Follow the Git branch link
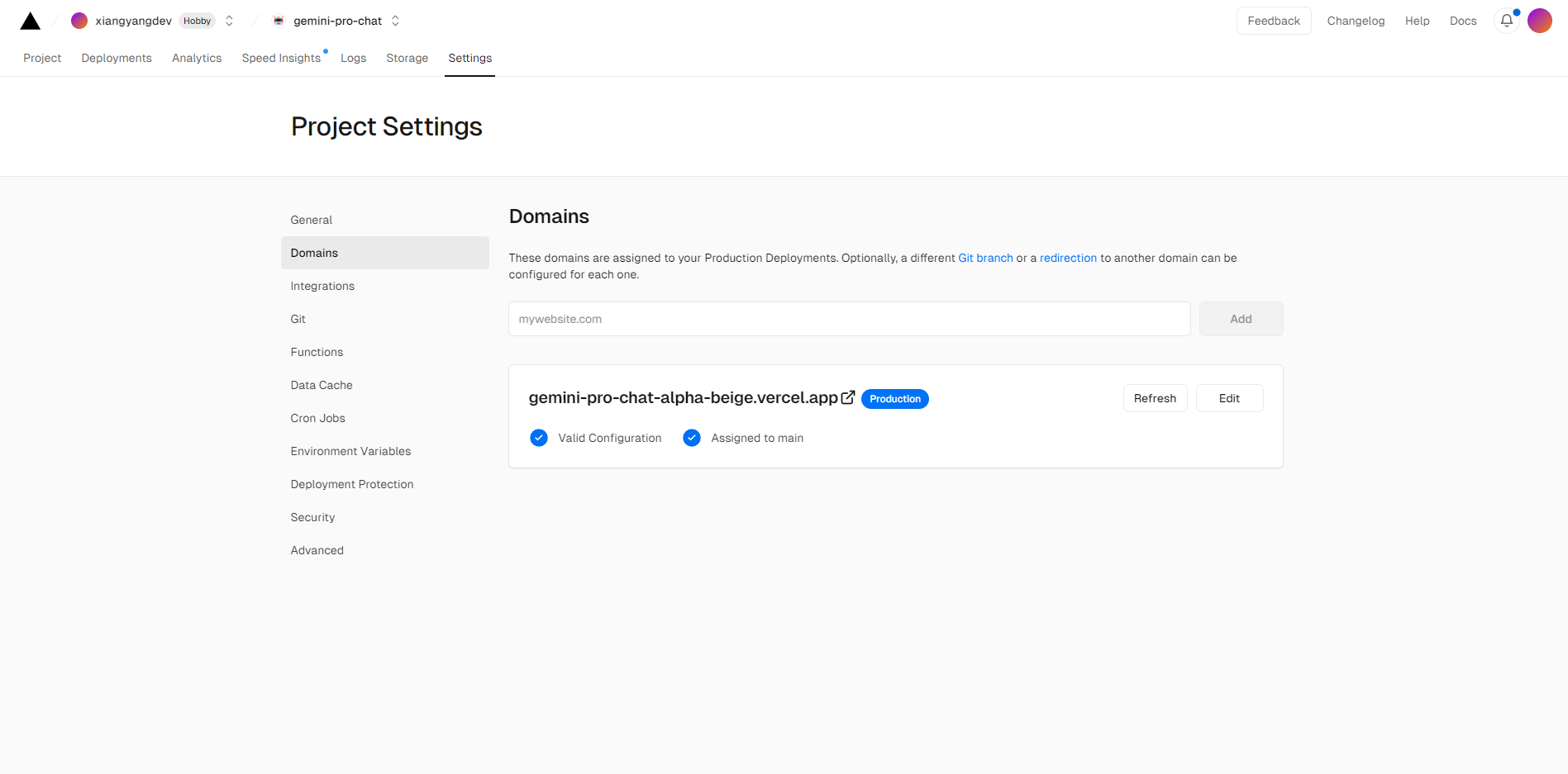 coord(985,258)
